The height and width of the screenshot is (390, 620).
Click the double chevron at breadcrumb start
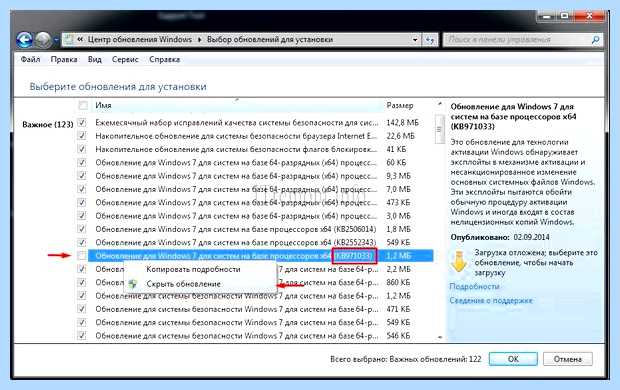[x=80, y=40]
